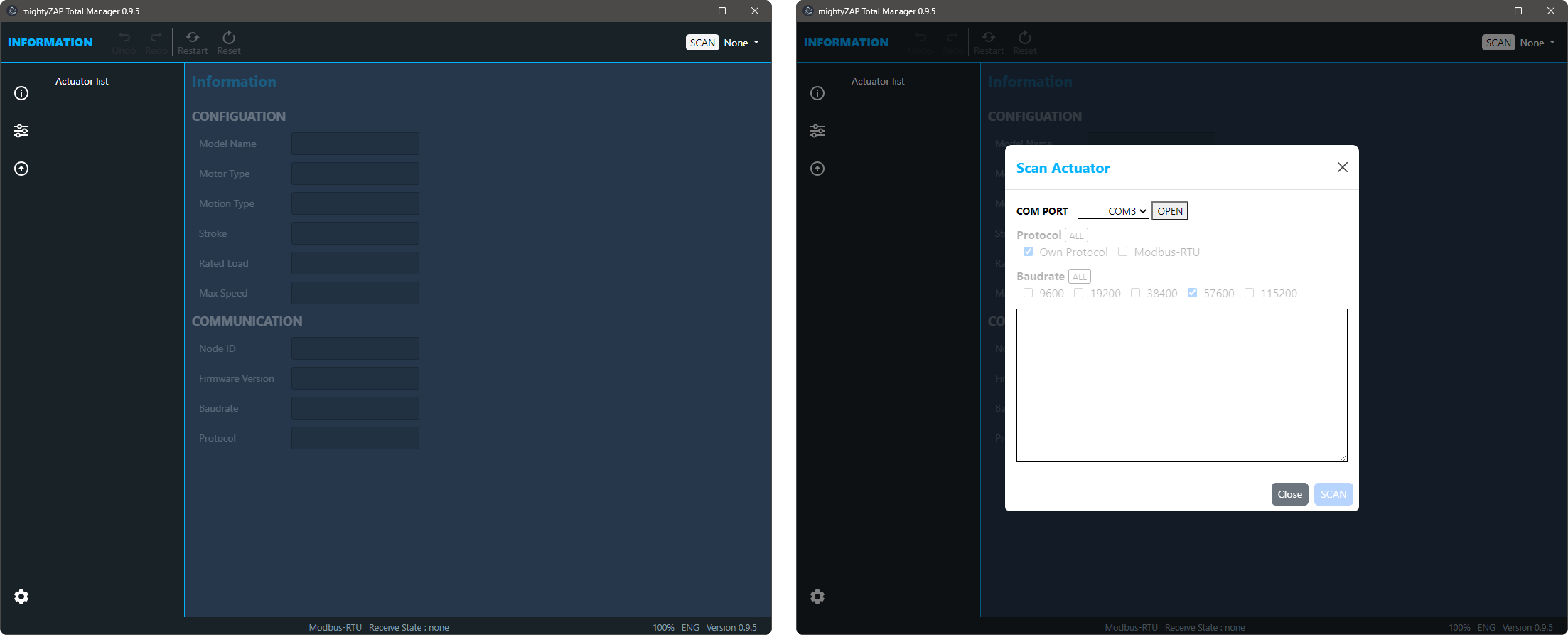The width and height of the screenshot is (1568, 635).
Task: Uncheck the Own Protocol checkbox
Action: tap(1028, 251)
